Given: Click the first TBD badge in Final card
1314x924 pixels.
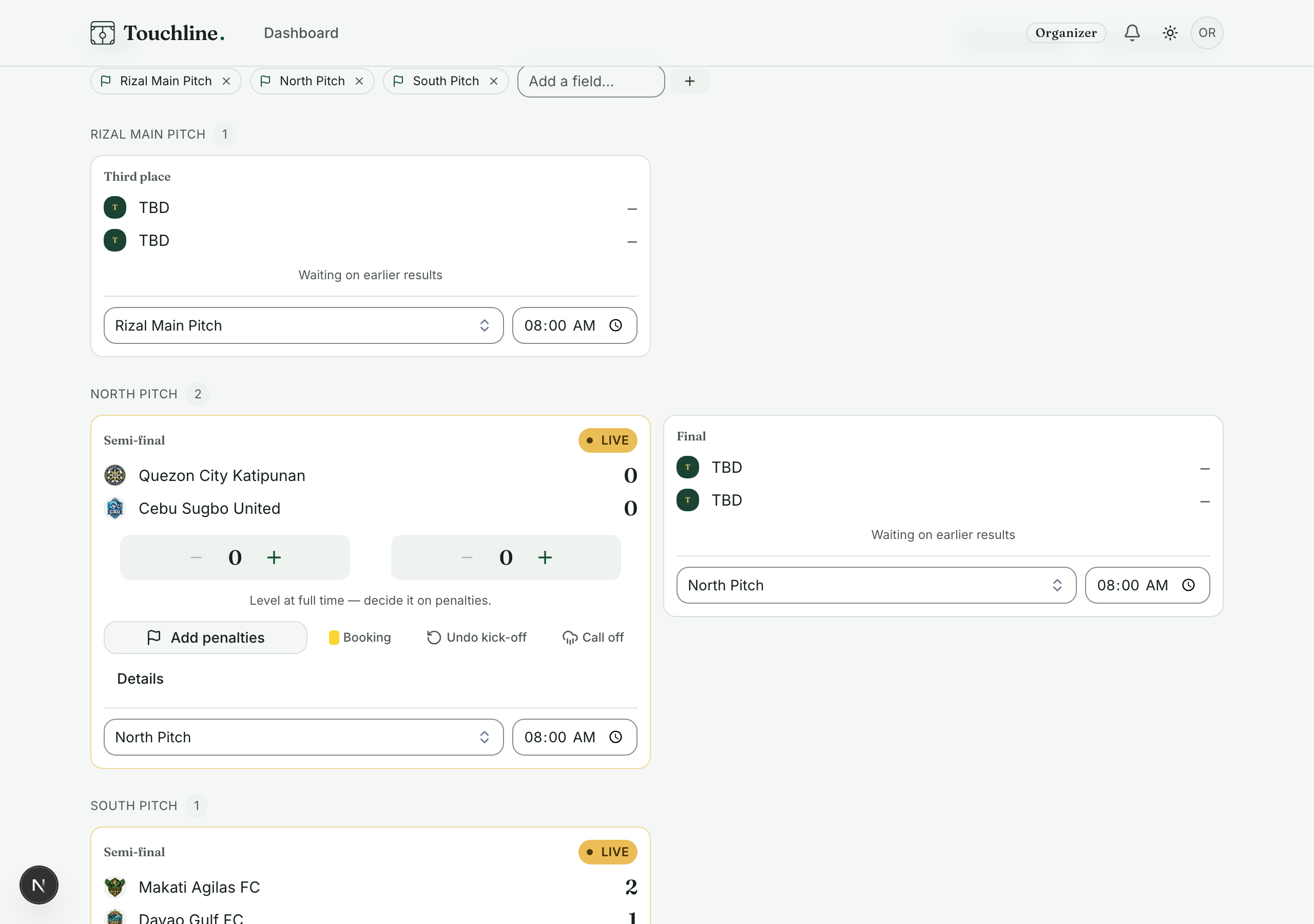Looking at the screenshot, I should [x=687, y=467].
